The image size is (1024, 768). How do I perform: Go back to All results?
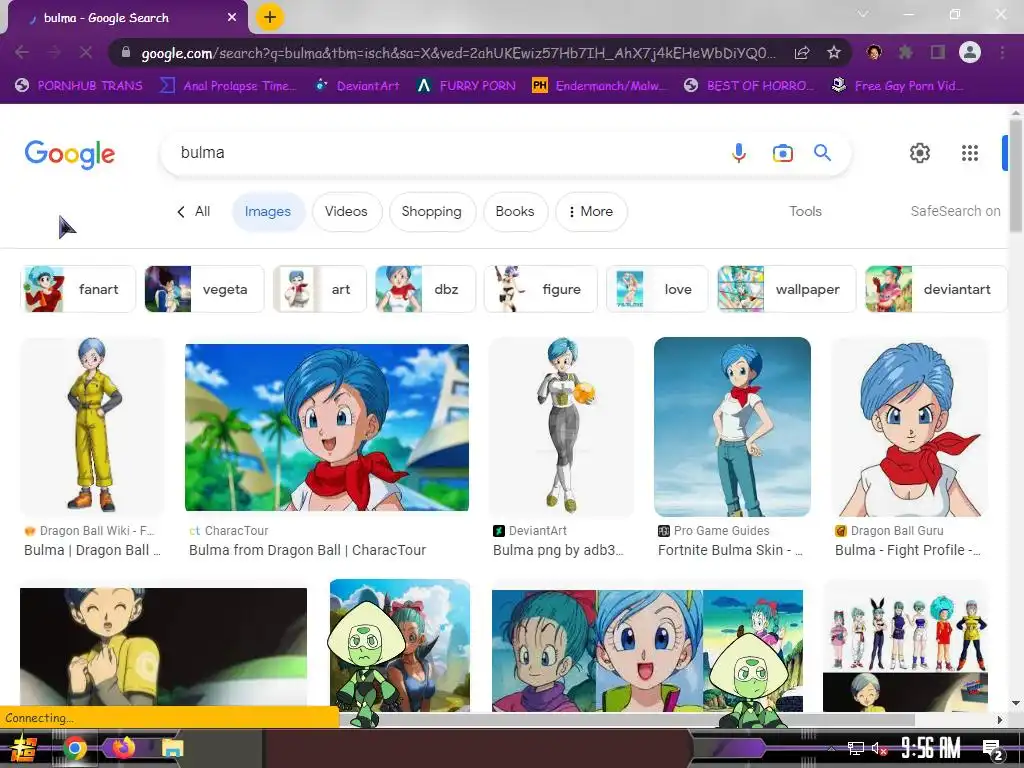click(194, 212)
